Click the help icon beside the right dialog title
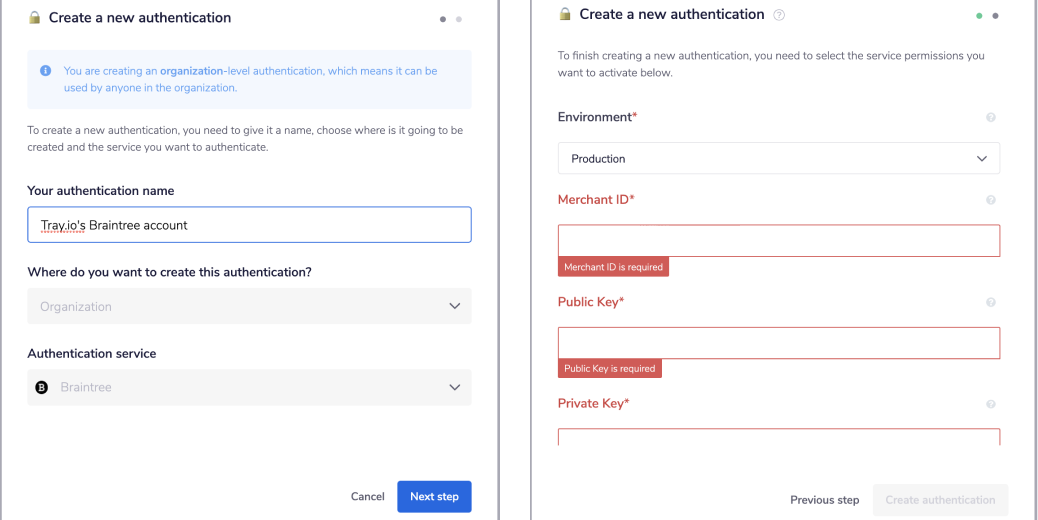 point(779,15)
